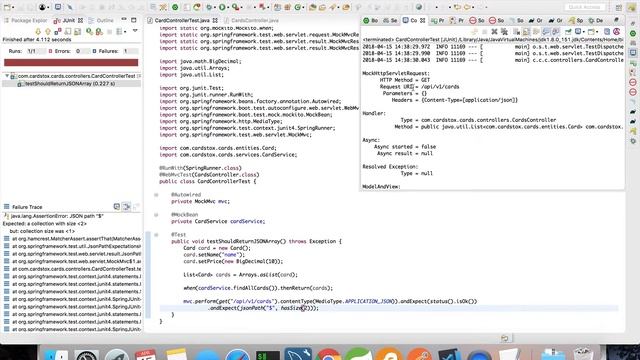640x360 pixels.
Task: Click New Java class green toolbar icon
Action: click(298, 7)
